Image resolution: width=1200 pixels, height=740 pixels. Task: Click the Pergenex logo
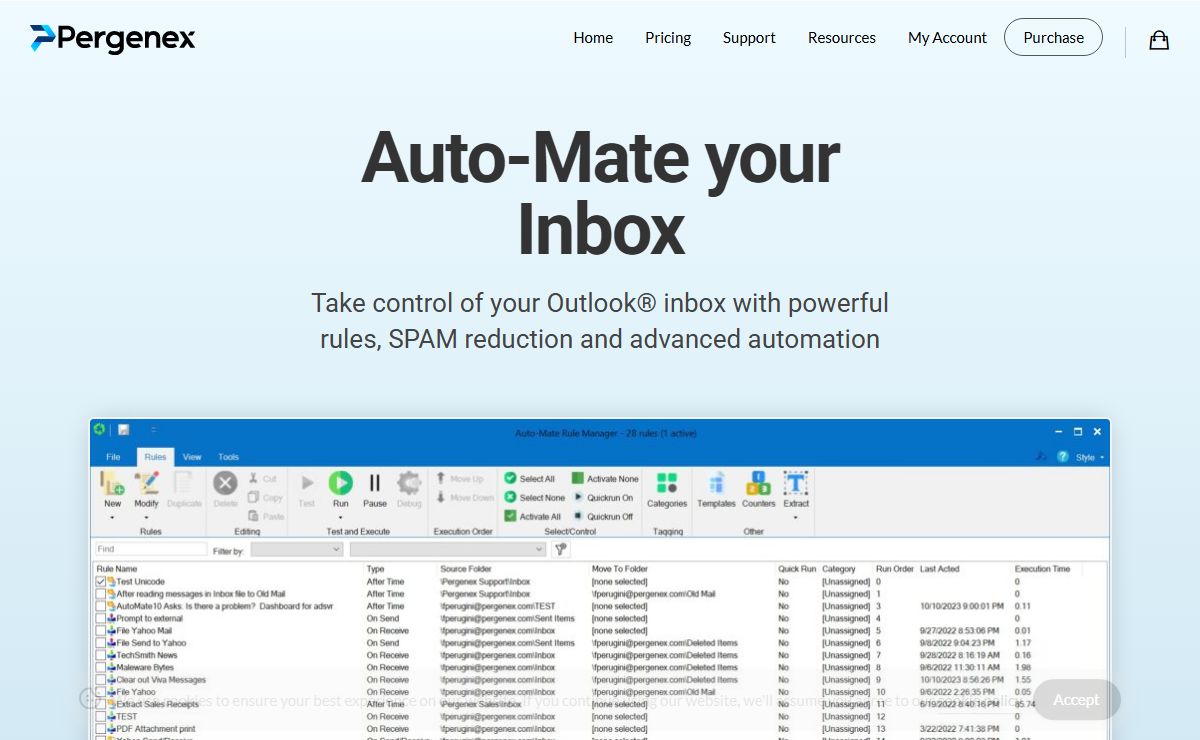[x=113, y=38]
